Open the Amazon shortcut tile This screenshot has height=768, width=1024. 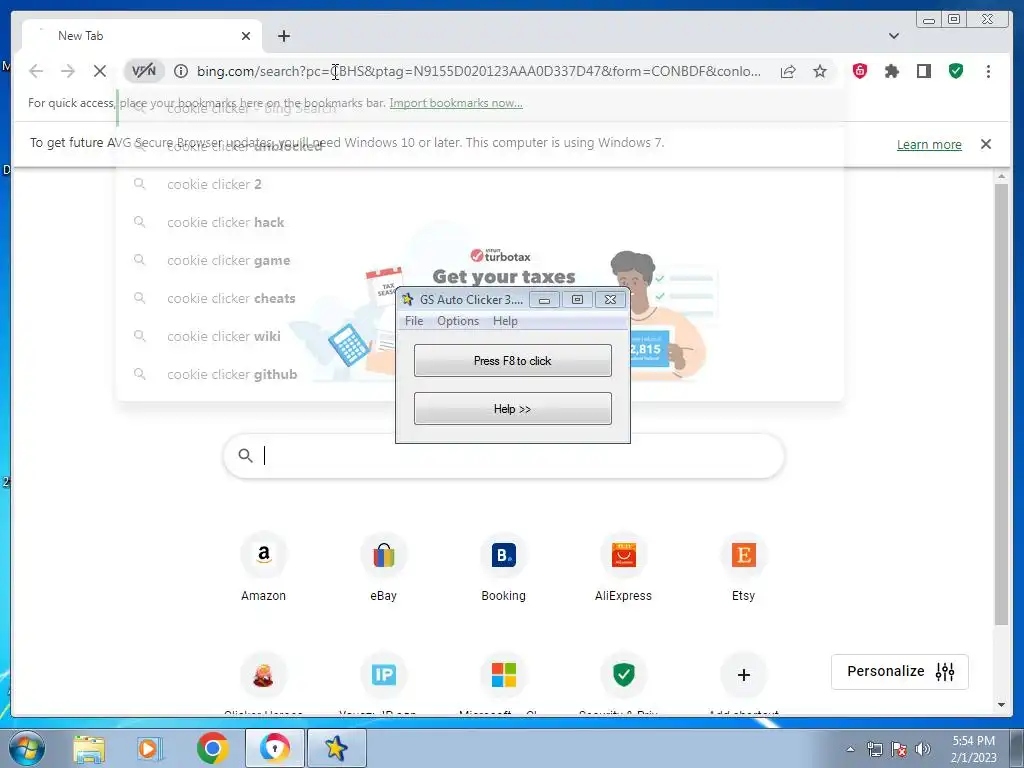263,568
